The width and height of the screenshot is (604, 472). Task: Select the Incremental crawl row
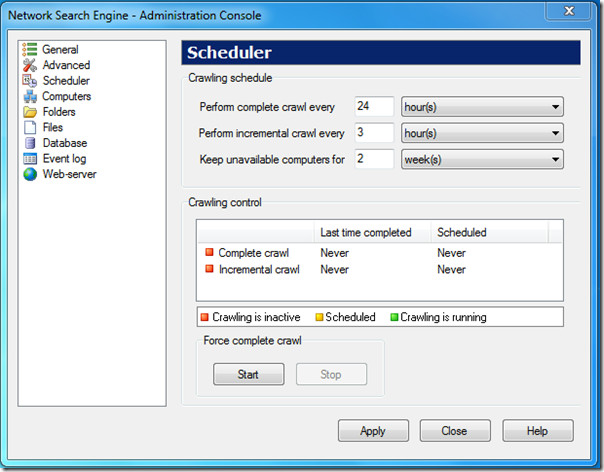pos(379,269)
